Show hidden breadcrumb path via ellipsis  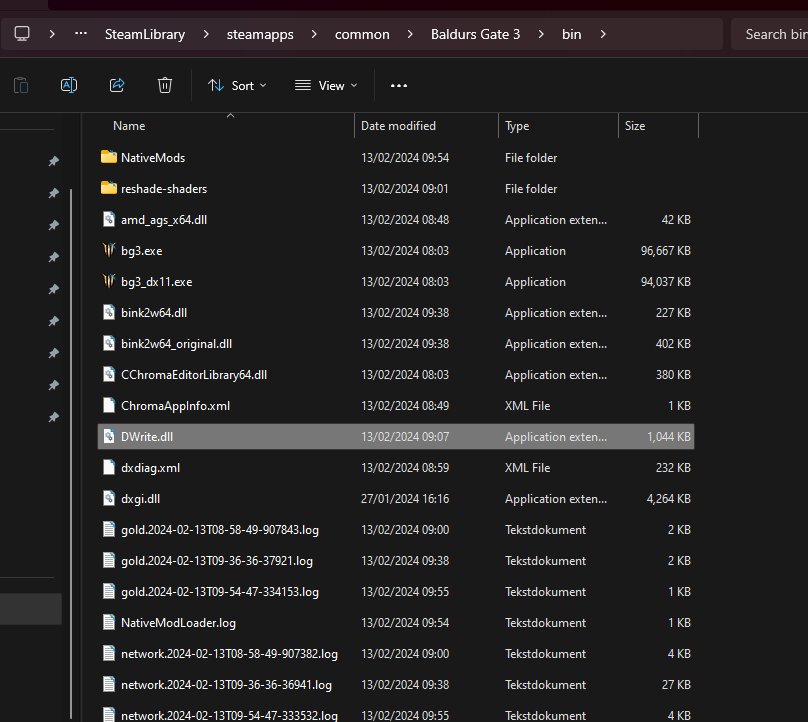[81, 34]
